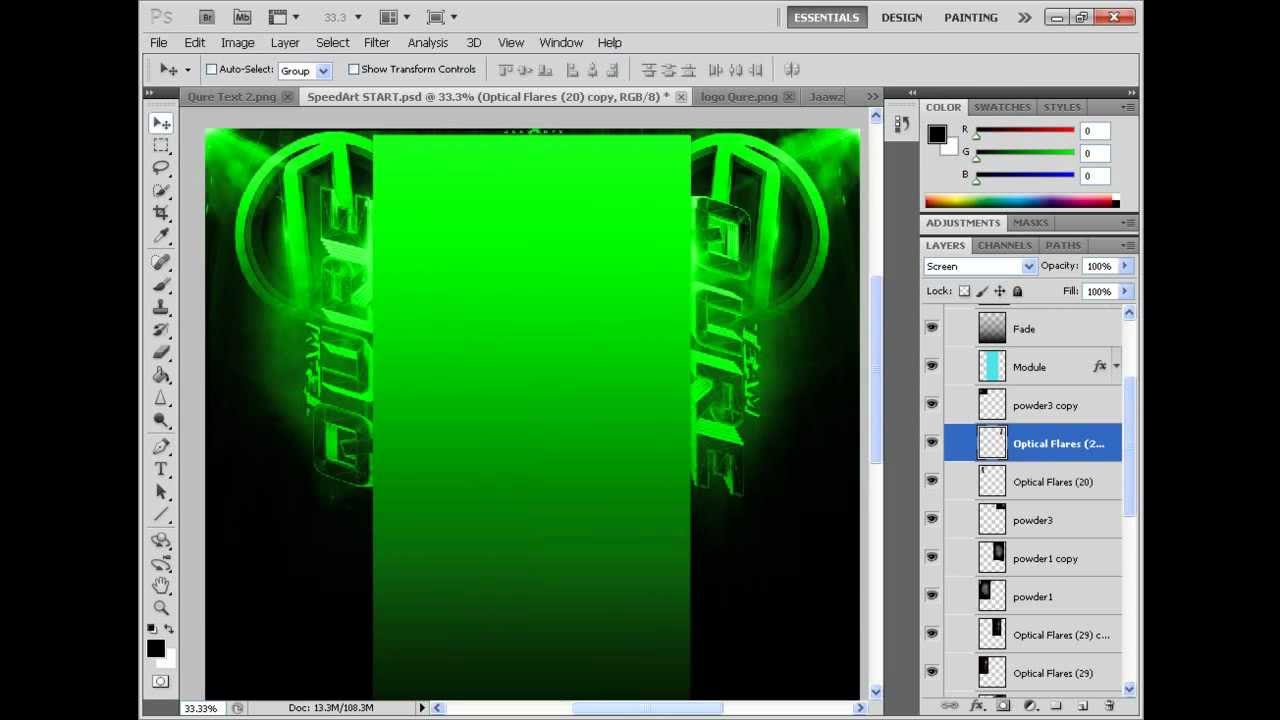Select the Rectangular Marquee tool

pyautogui.click(x=161, y=146)
